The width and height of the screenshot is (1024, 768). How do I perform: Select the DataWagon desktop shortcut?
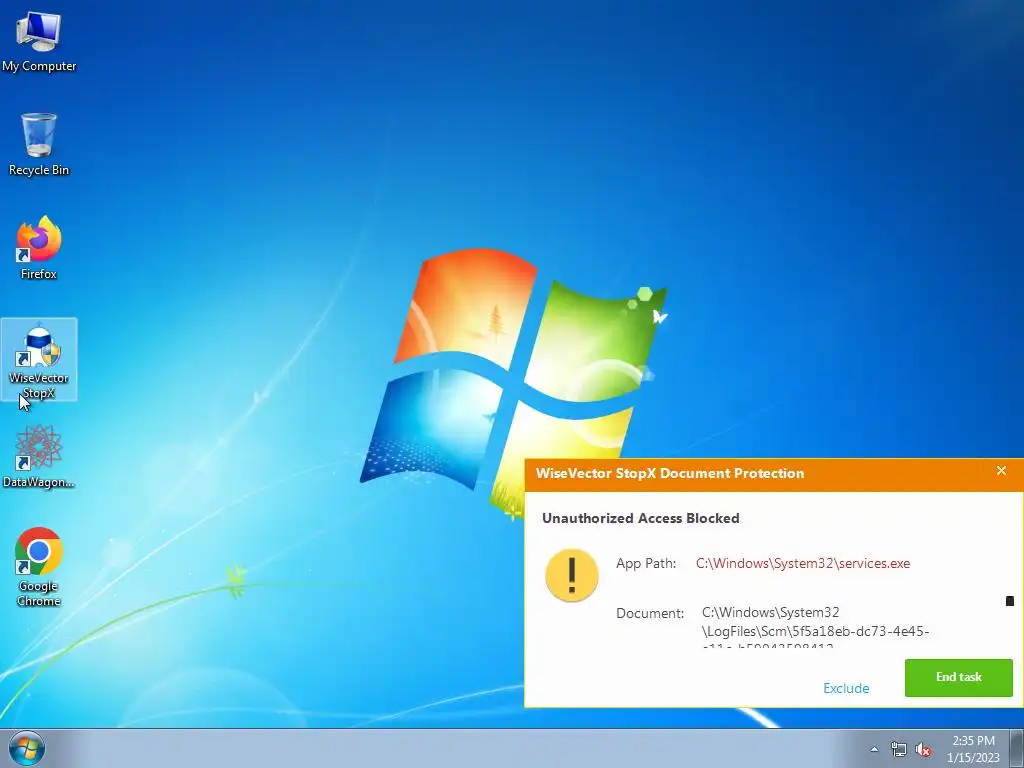tap(39, 457)
